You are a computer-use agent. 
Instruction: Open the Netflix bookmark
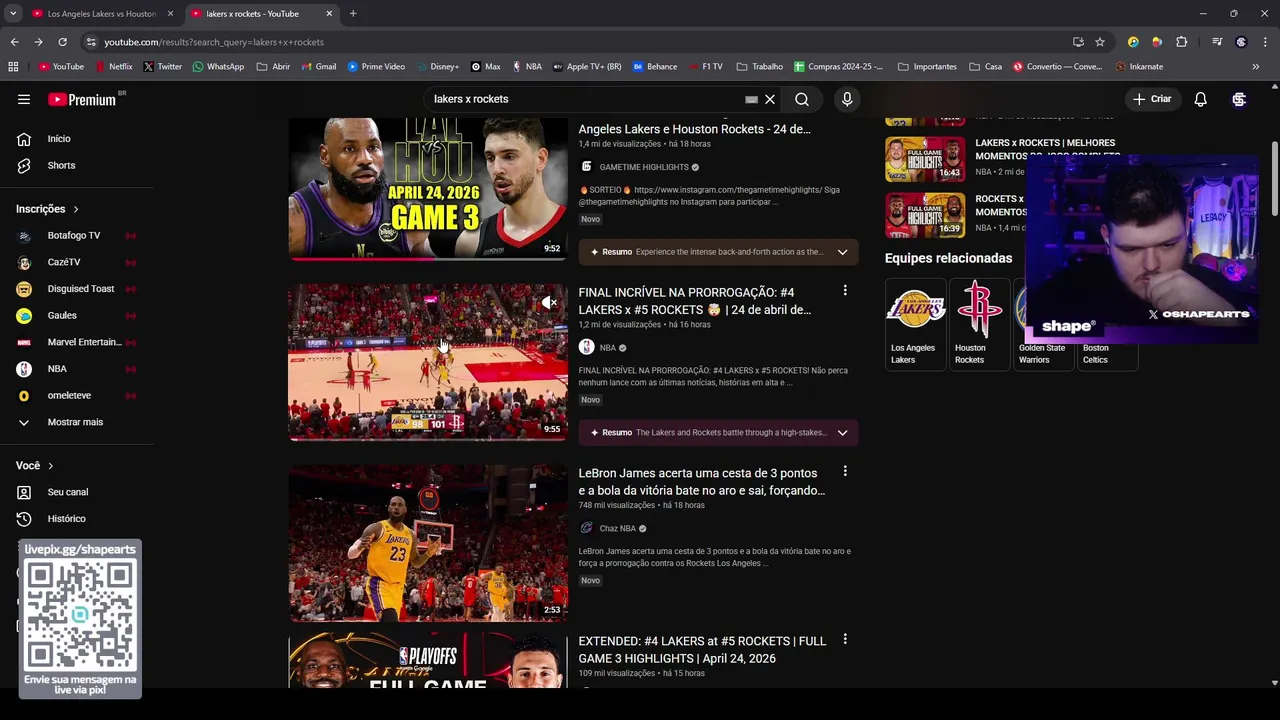point(113,67)
